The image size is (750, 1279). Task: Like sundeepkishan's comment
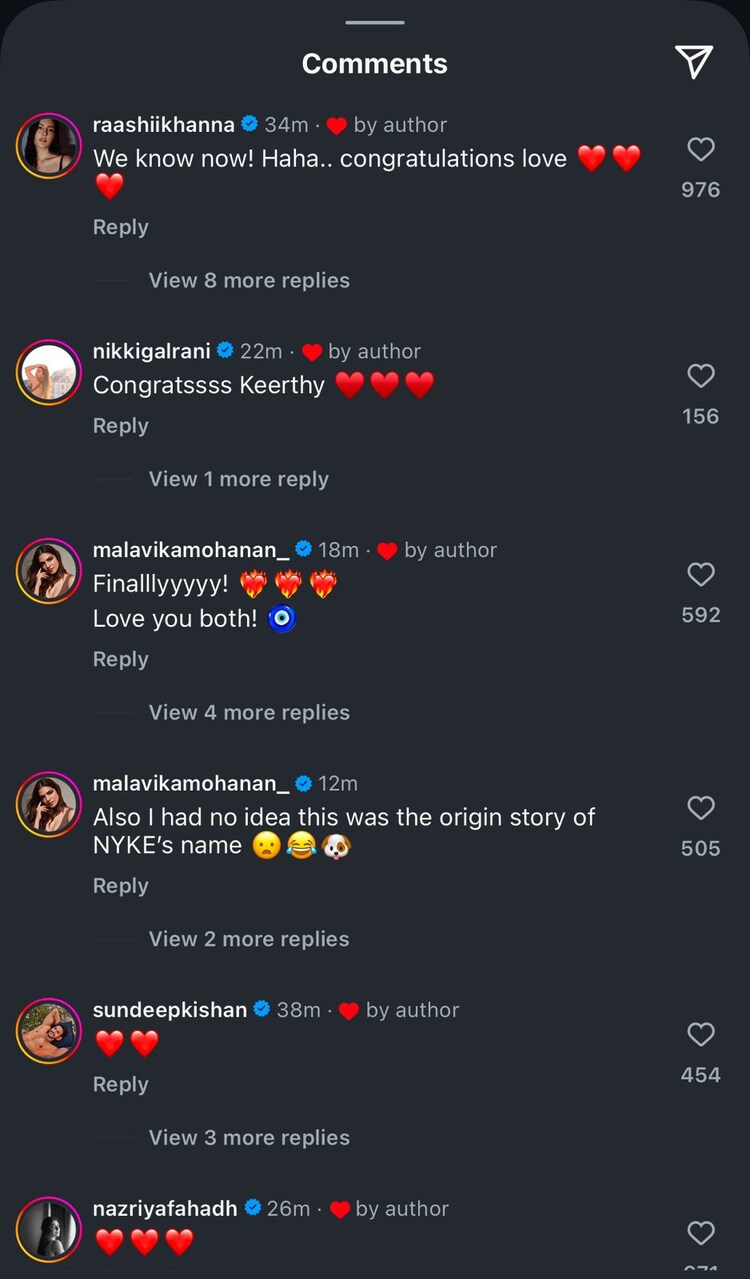(701, 1034)
